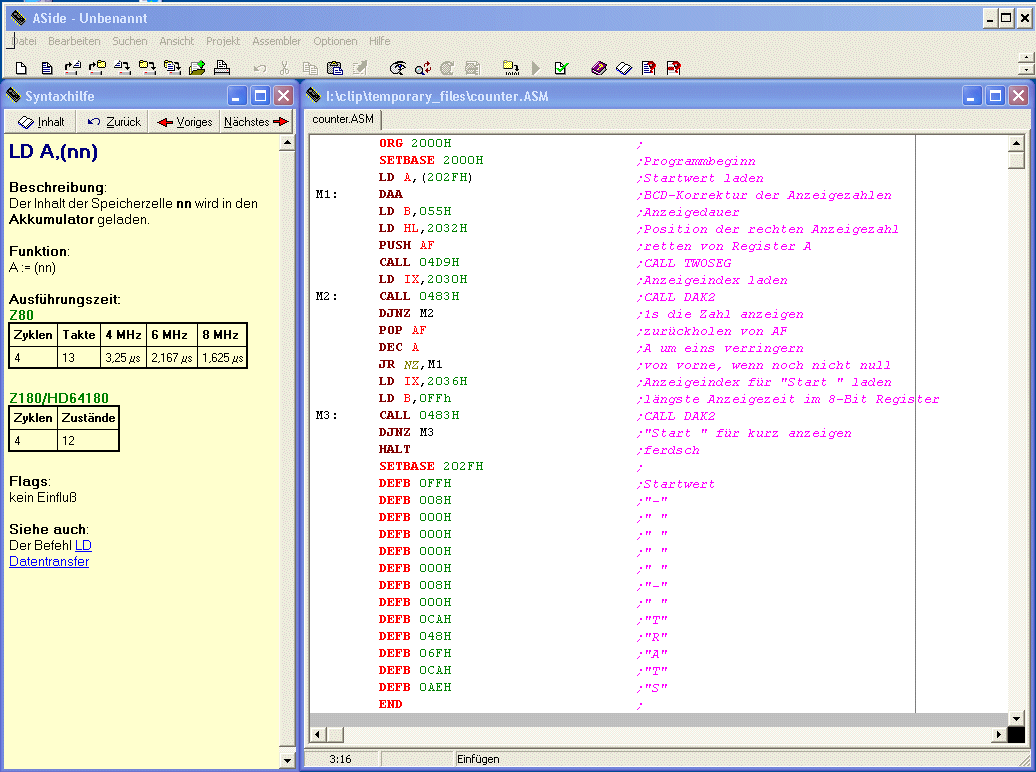The image size is (1036, 772).
Task: Click the grayed-out undo arrow icon
Action: click(x=260, y=67)
